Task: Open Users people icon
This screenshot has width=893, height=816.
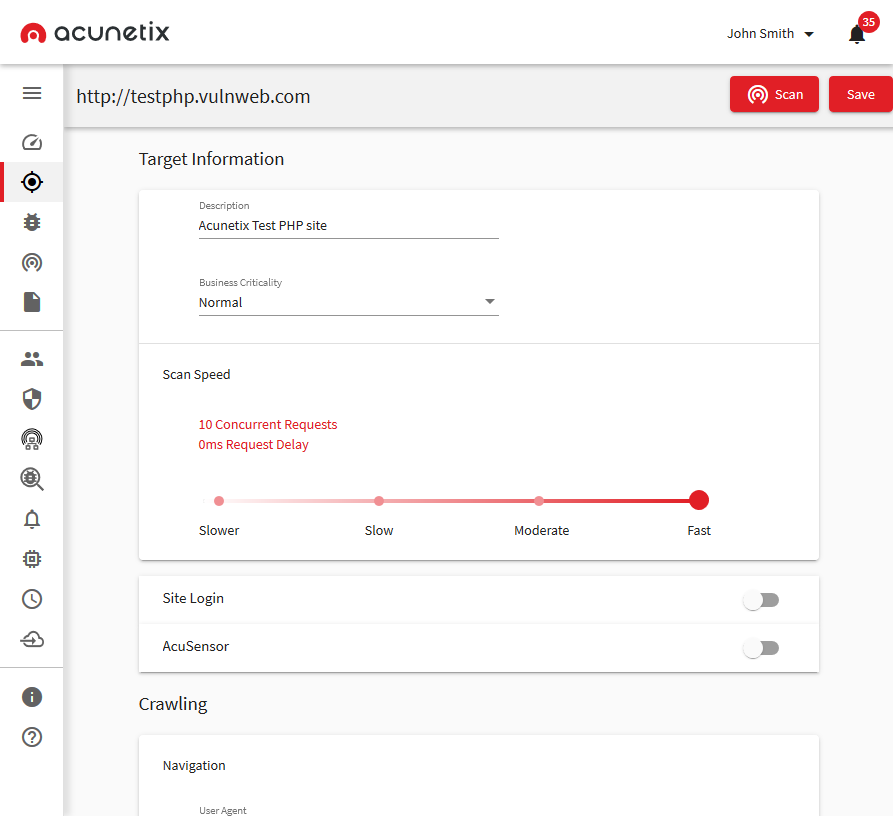Action: pos(32,359)
